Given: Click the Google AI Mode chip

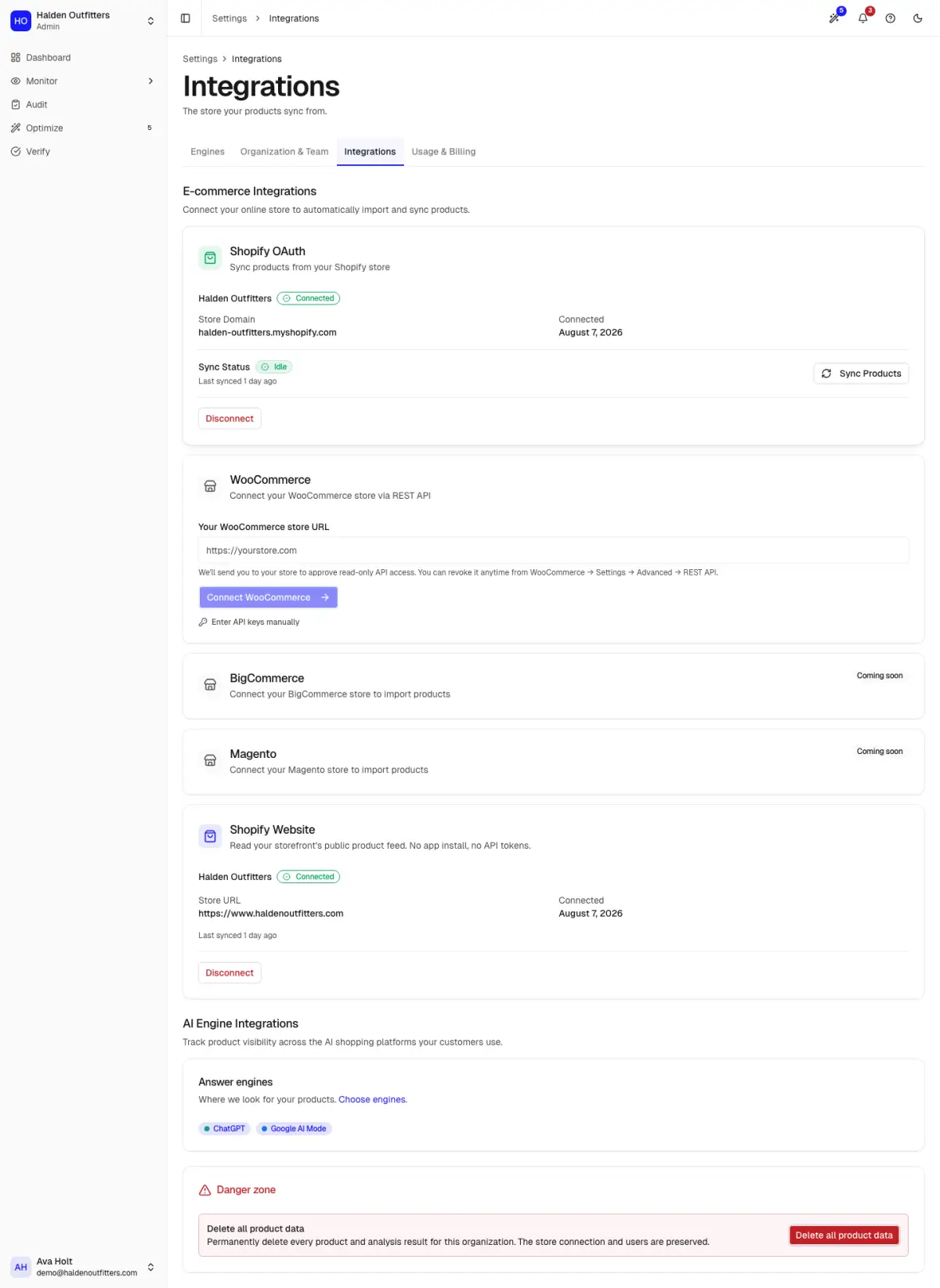Looking at the screenshot, I should tap(294, 1129).
